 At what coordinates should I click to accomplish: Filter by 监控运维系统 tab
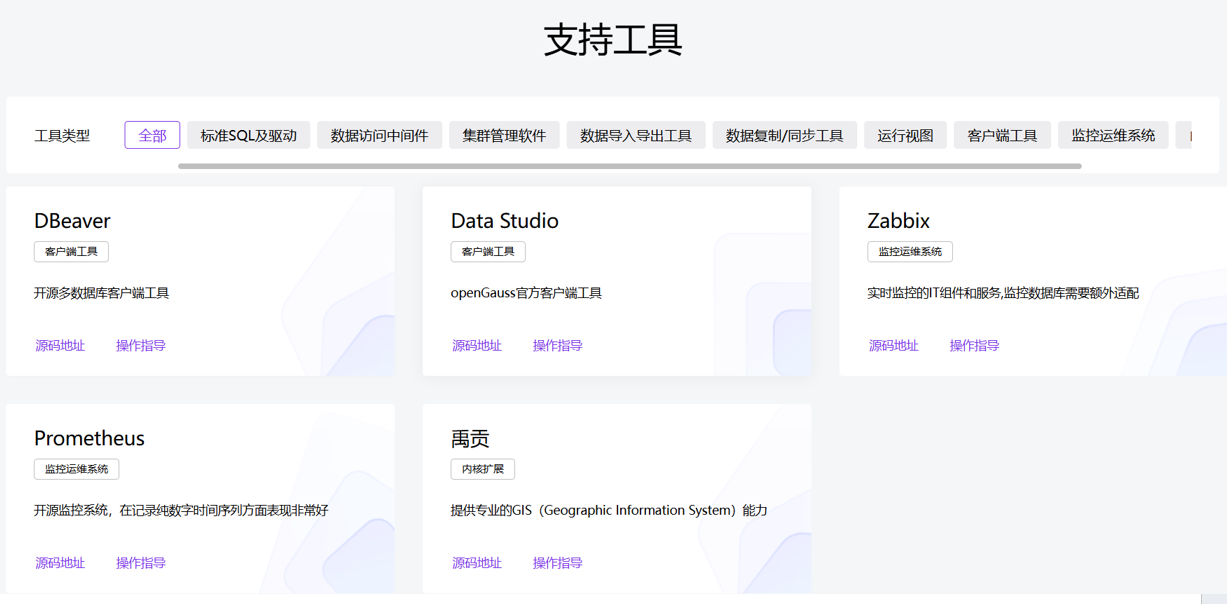pyautogui.click(x=1113, y=135)
